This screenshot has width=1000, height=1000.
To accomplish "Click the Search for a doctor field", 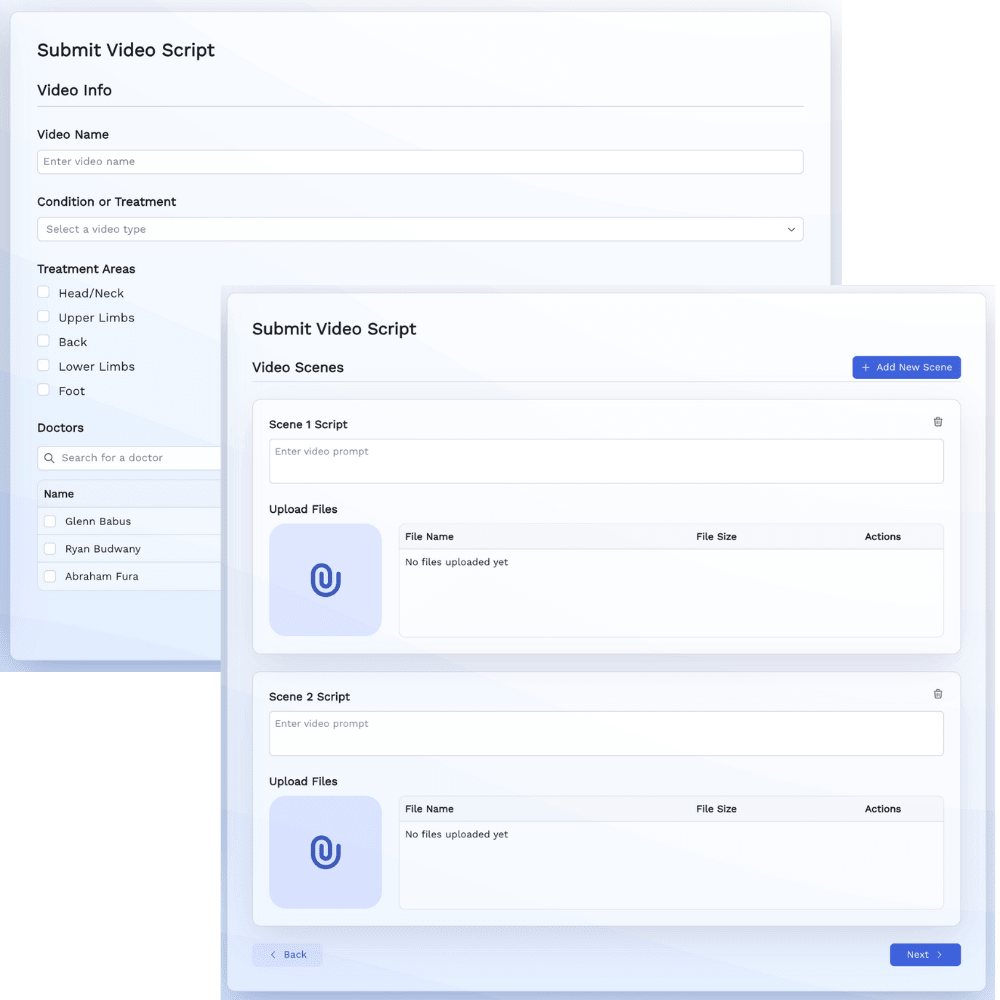I will [x=129, y=458].
